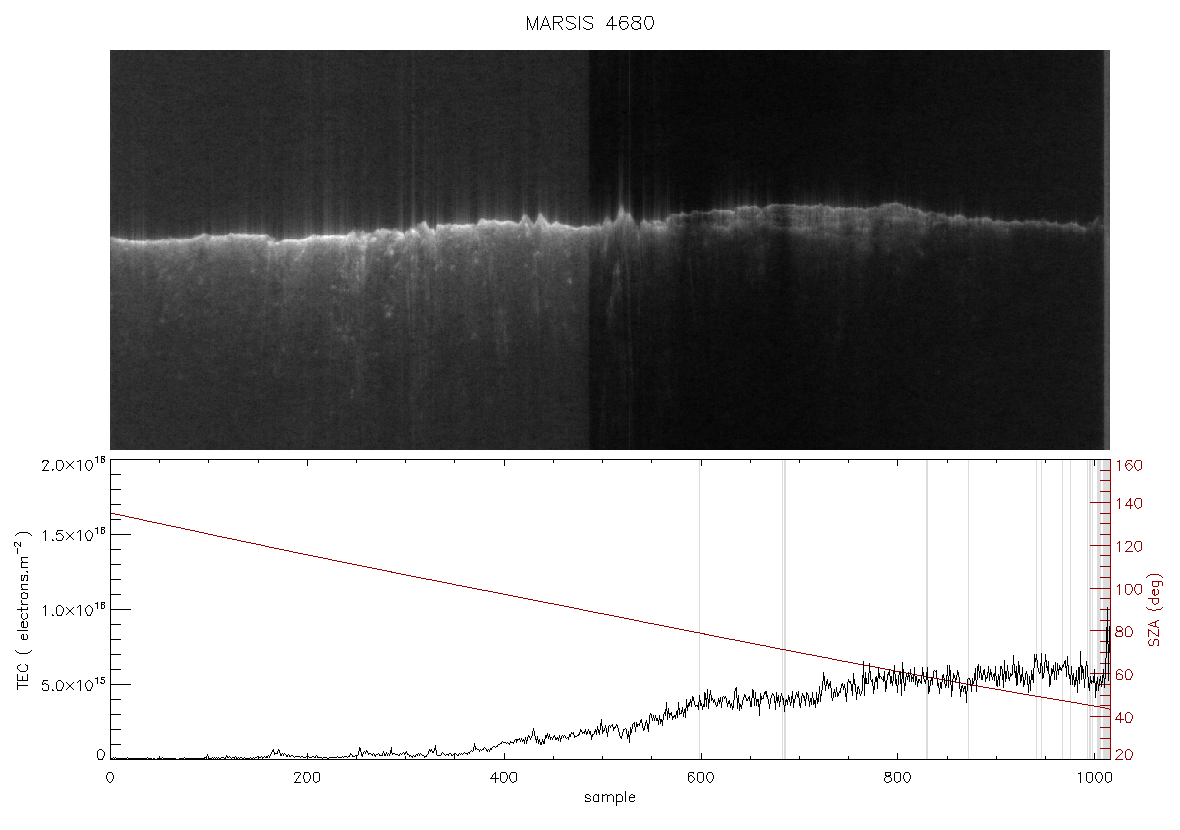Viewport: 1180px width, 830px height.
Task: Click the 200 tick on sample axis
Action: pyautogui.click(x=306, y=777)
